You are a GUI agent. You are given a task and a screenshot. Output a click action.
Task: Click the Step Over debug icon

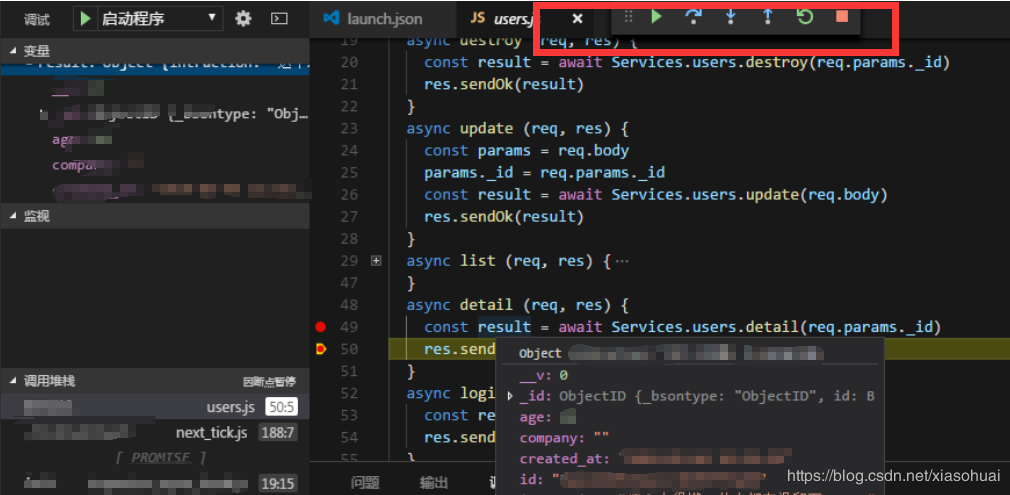coord(693,17)
